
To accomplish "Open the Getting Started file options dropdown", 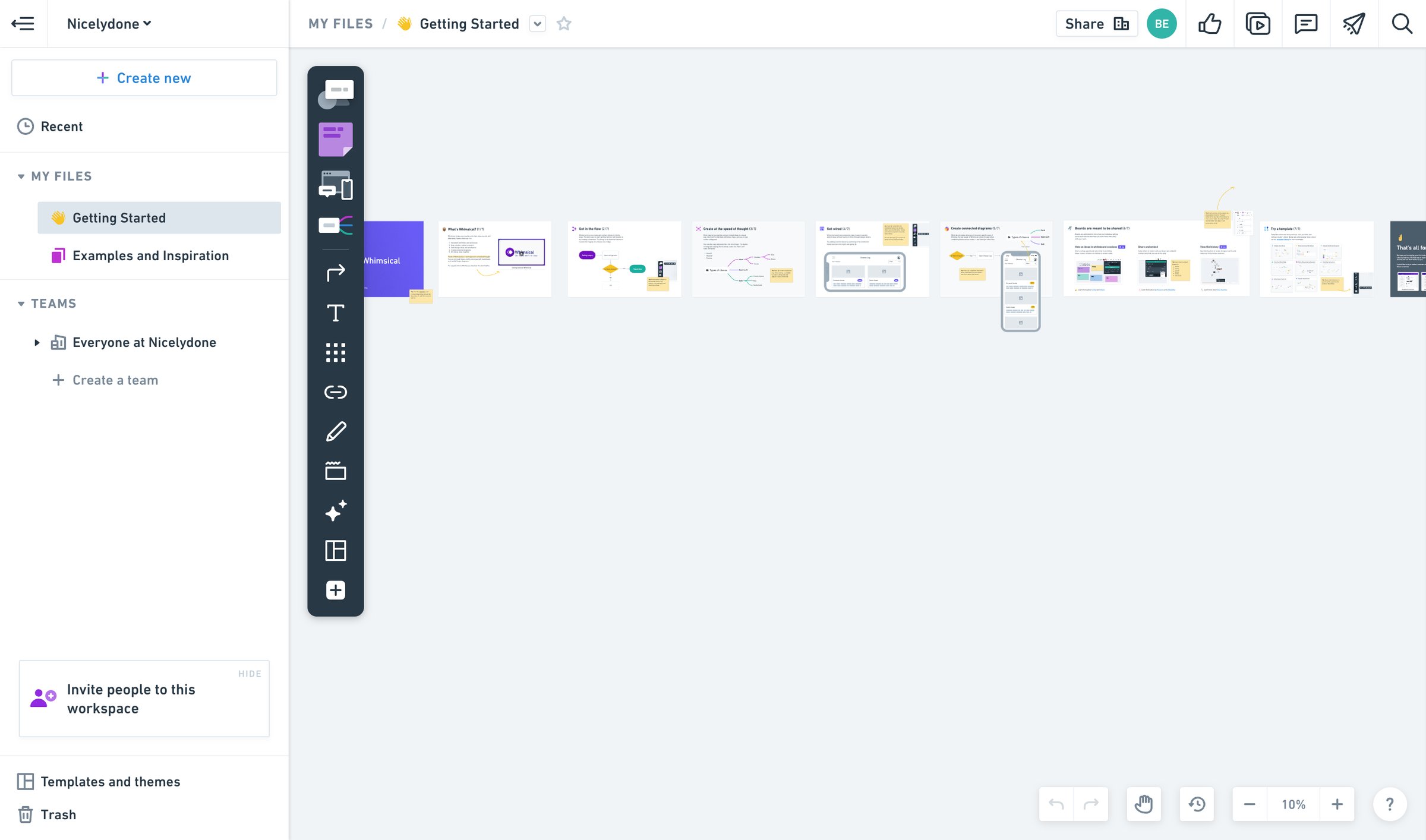I will tap(538, 24).
